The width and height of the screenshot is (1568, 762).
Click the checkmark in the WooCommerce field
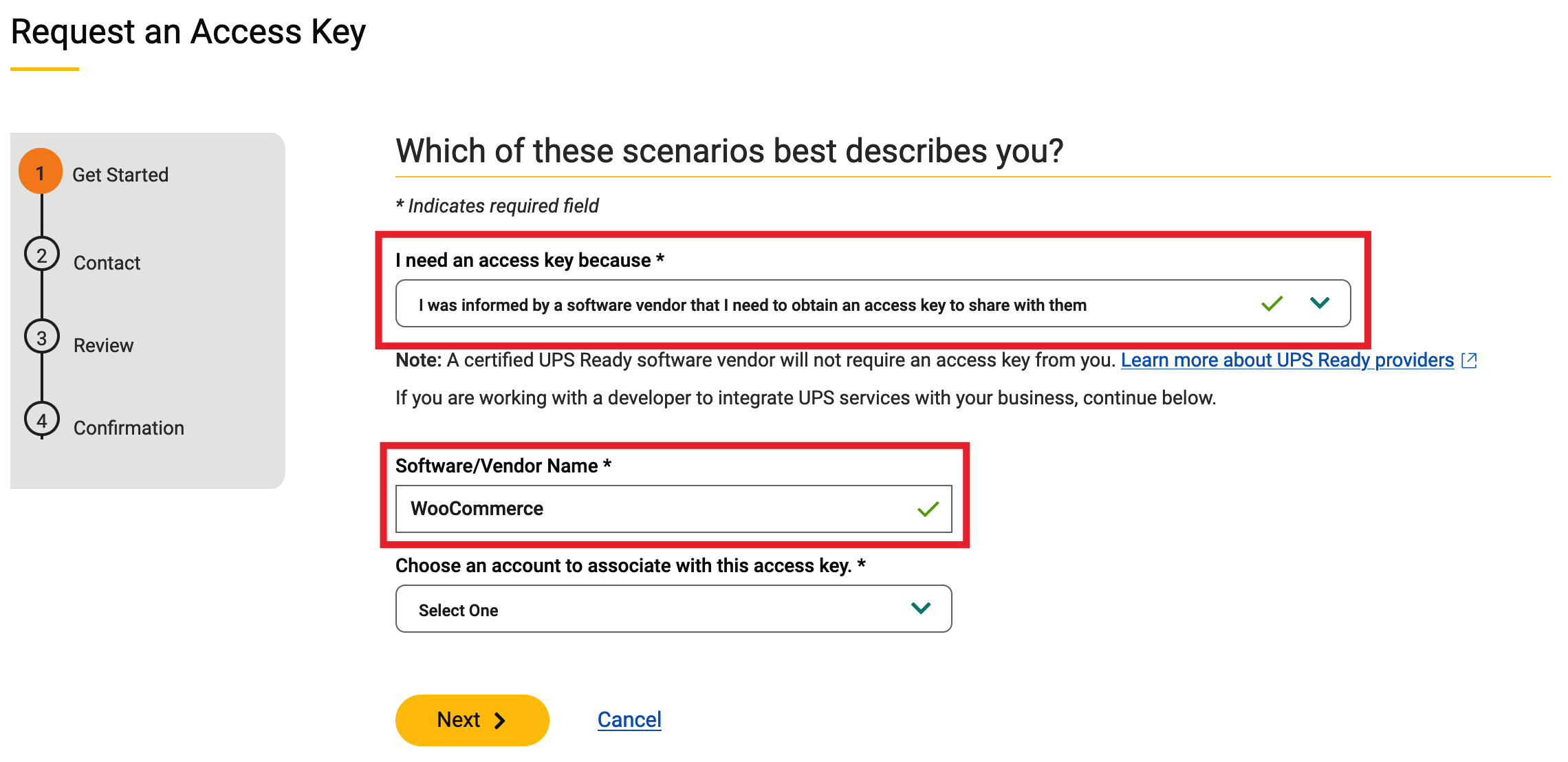[925, 508]
